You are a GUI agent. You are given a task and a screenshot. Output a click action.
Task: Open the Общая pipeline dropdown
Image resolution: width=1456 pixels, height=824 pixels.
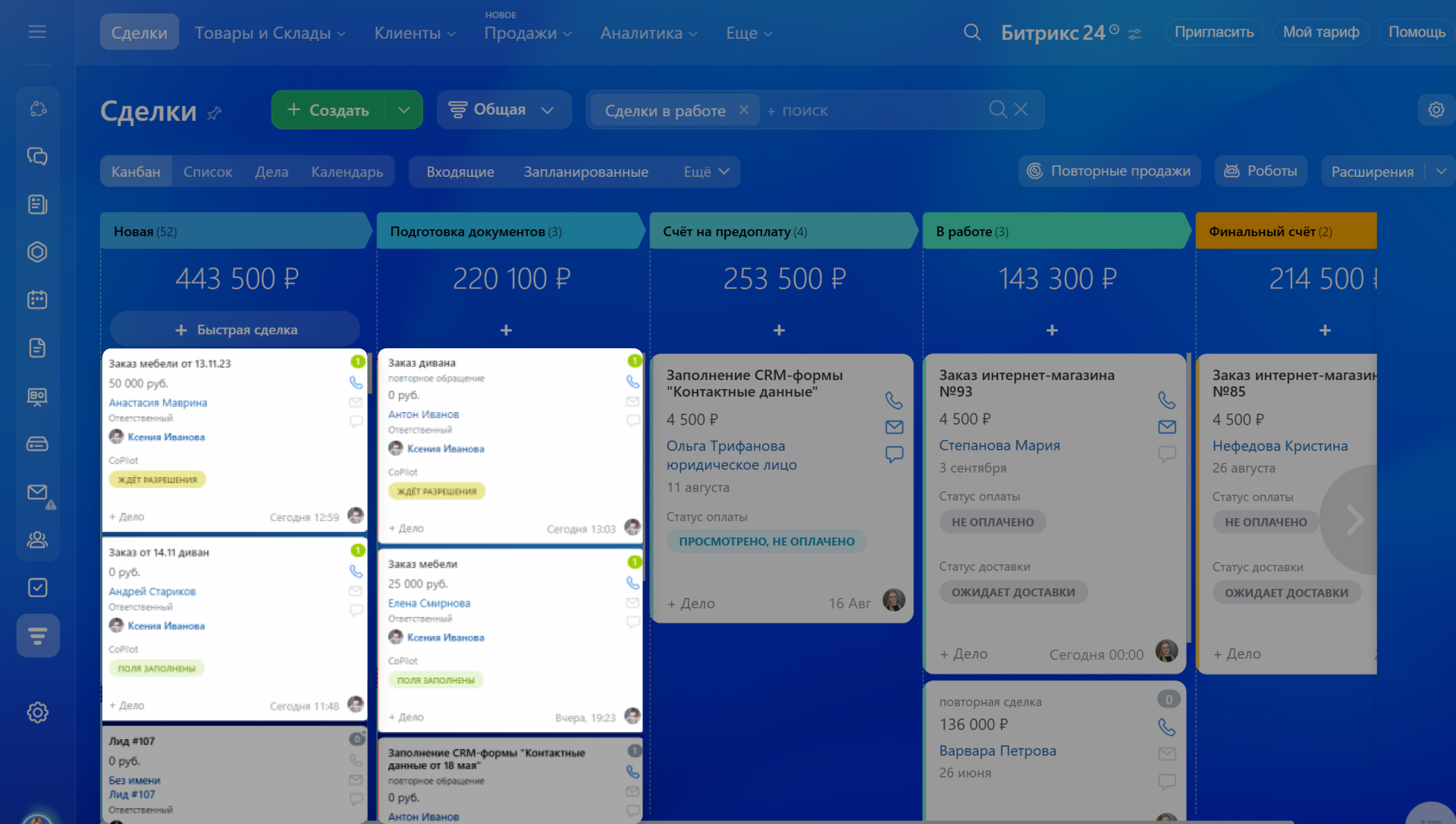click(x=504, y=110)
